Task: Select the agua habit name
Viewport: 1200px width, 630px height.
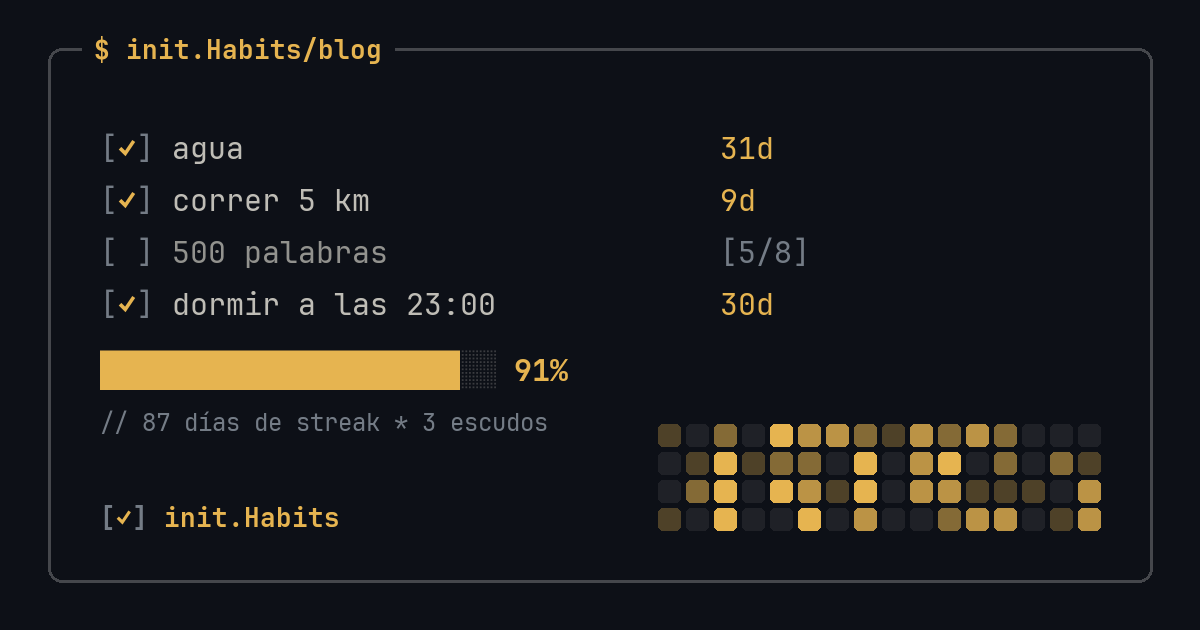Action: pyautogui.click(x=208, y=149)
